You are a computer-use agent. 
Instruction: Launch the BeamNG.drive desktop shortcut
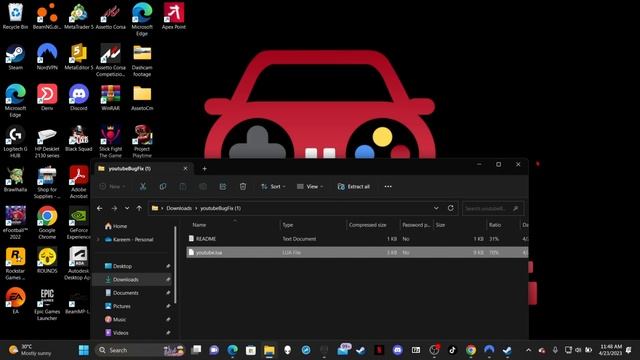(x=47, y=16)
